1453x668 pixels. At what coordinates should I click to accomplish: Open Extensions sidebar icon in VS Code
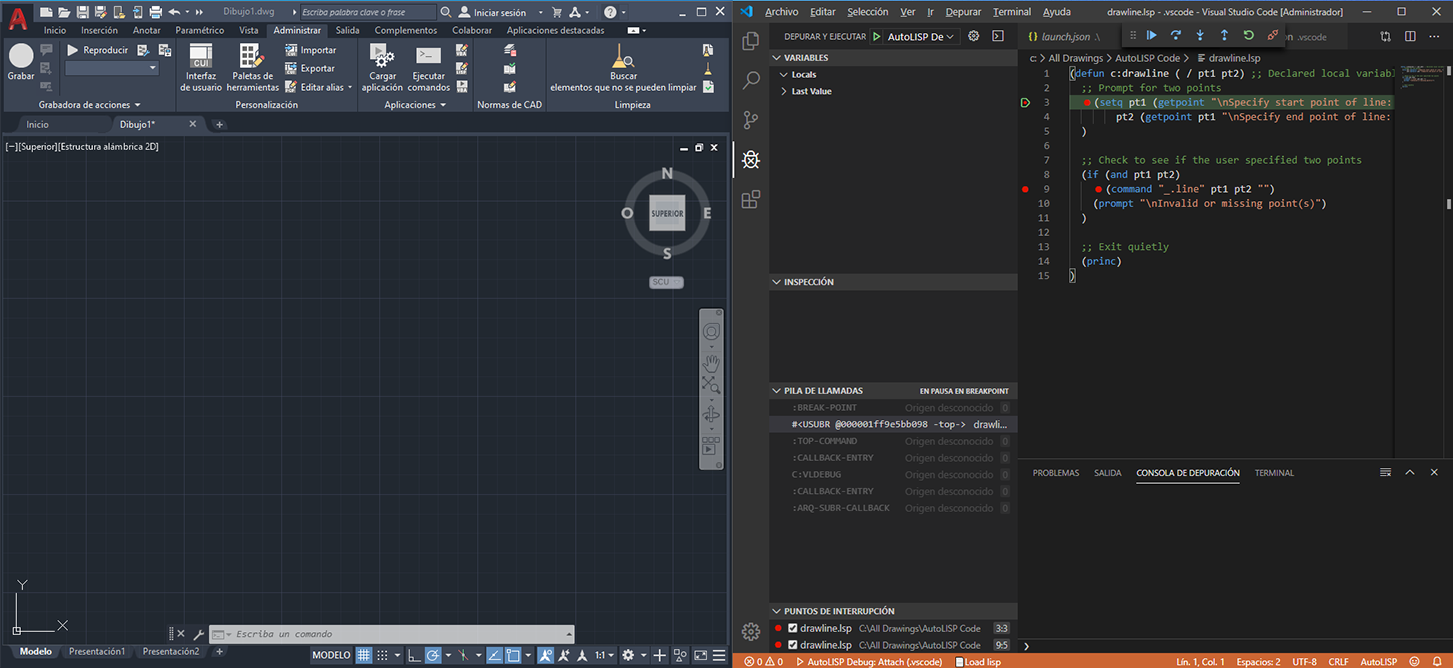(x=751, y=200)
